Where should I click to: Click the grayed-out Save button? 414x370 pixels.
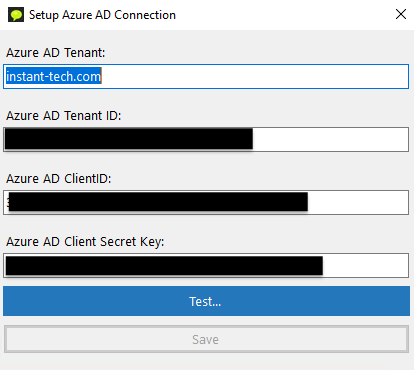[x=206, y=339]
